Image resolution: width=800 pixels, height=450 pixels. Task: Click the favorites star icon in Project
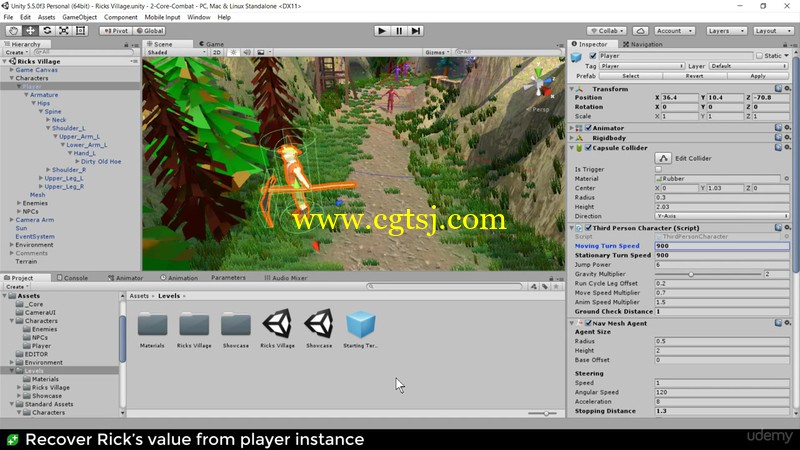click(x=556, y=287)
